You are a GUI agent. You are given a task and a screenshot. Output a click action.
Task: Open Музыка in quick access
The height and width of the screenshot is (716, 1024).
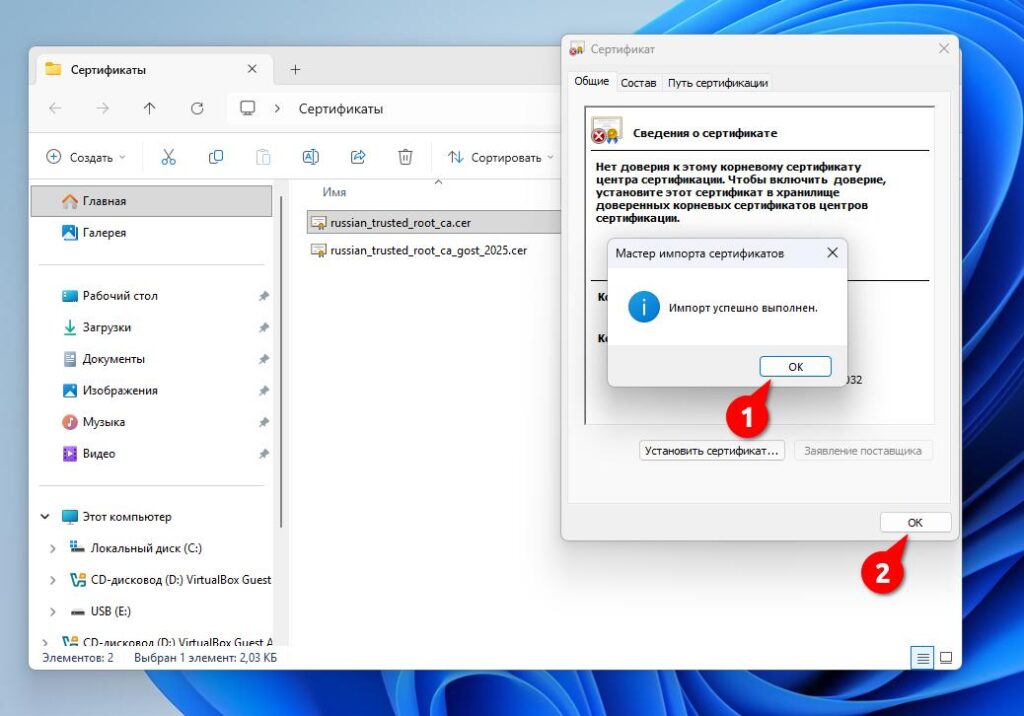(x=152, y=422)
